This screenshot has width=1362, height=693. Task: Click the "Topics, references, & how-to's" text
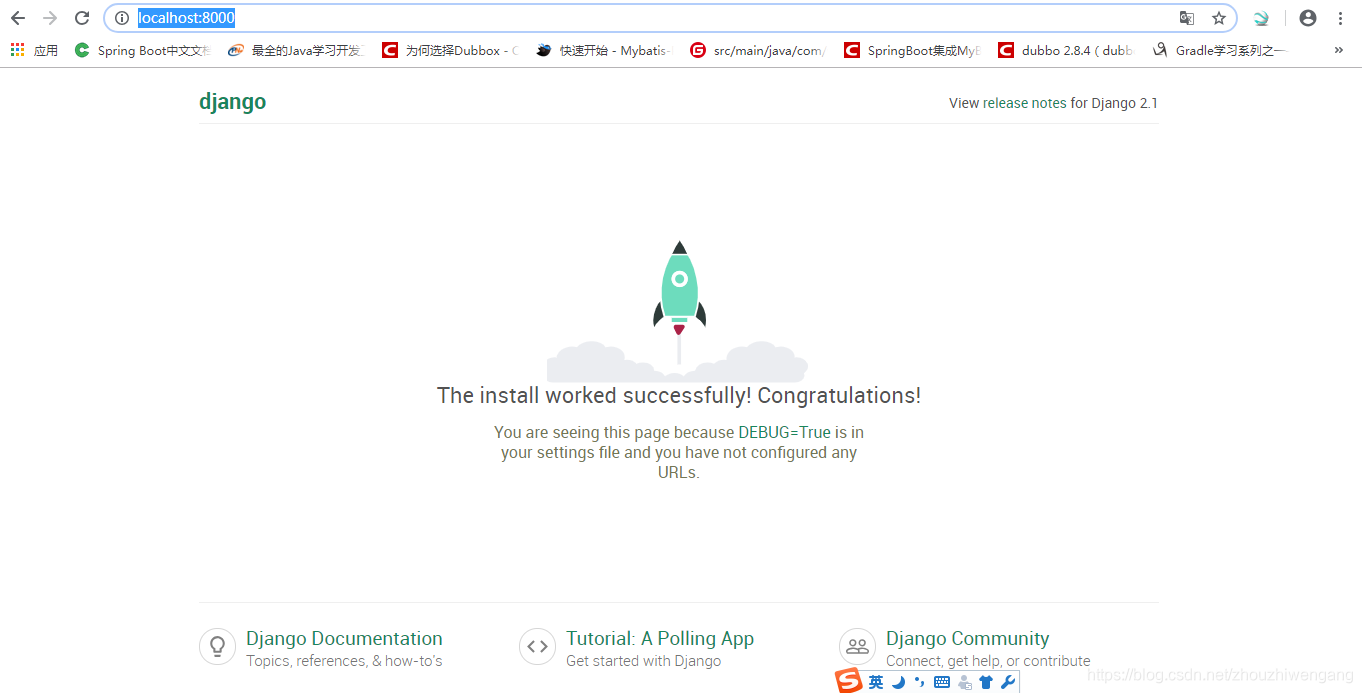(344, 661)
